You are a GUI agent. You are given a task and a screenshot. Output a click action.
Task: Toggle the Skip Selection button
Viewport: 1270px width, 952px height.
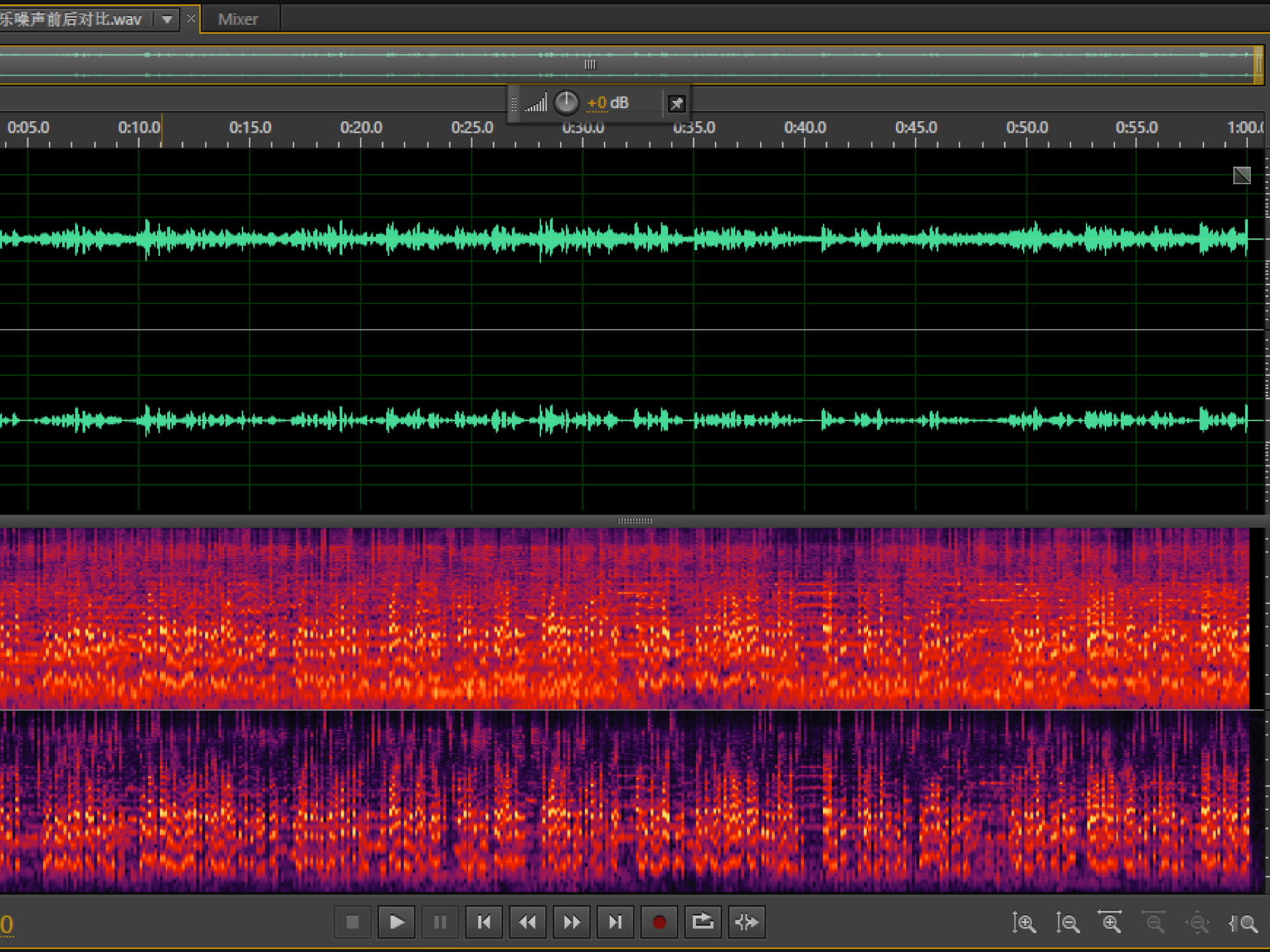(747, 922)
